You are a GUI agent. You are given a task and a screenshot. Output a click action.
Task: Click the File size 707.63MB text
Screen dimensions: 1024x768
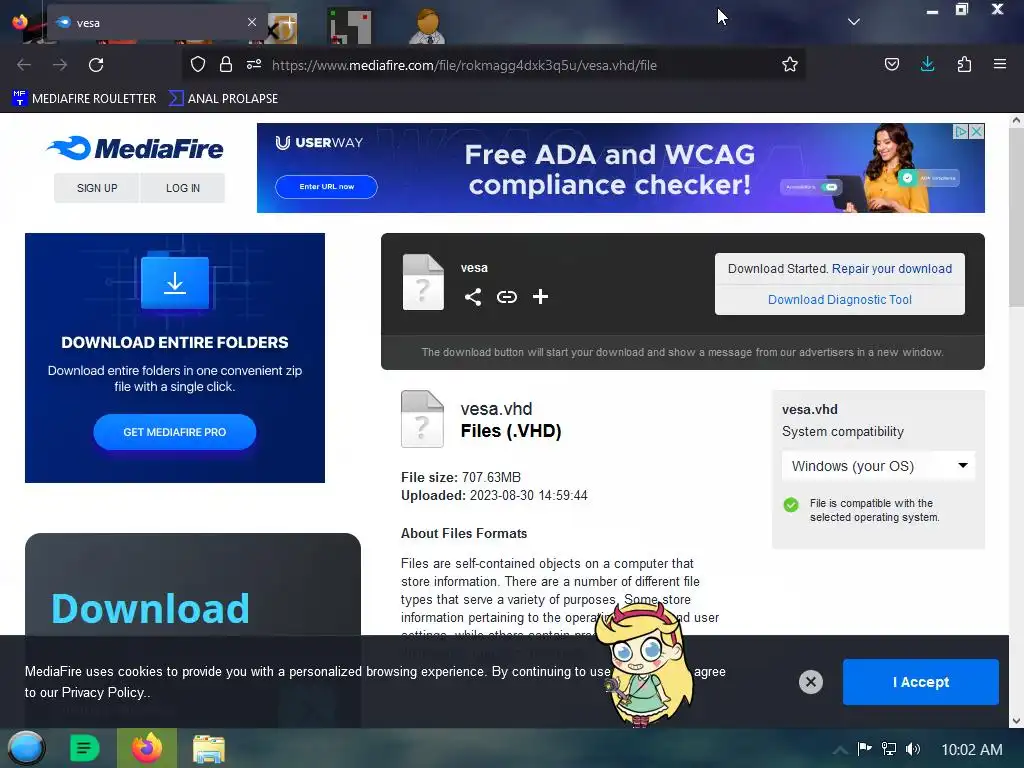tap(460, 477)
